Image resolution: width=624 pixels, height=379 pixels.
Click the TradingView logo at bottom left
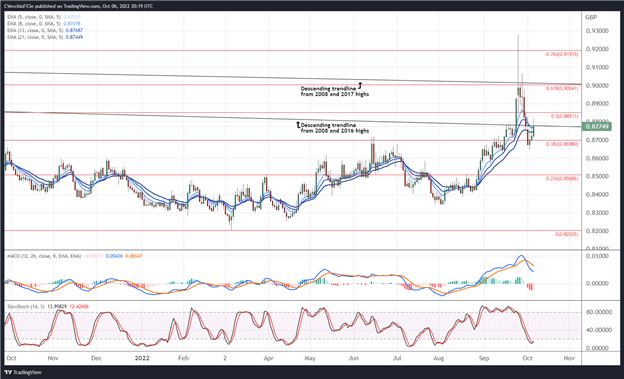pyautogui.click(x=23, y=373)
